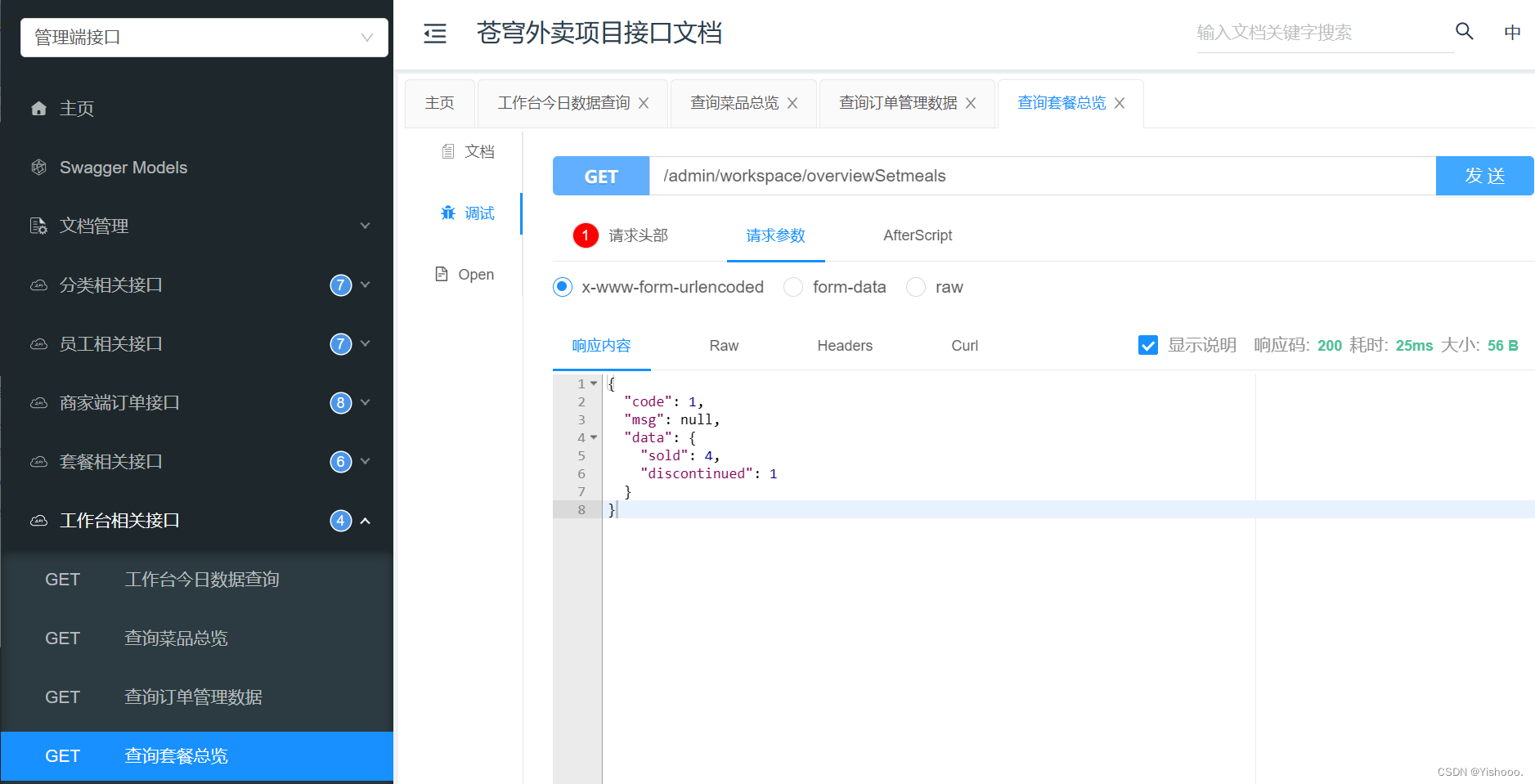Expand the 文档管理 menu chevron
1535x784 pixels.
(366, 226)
